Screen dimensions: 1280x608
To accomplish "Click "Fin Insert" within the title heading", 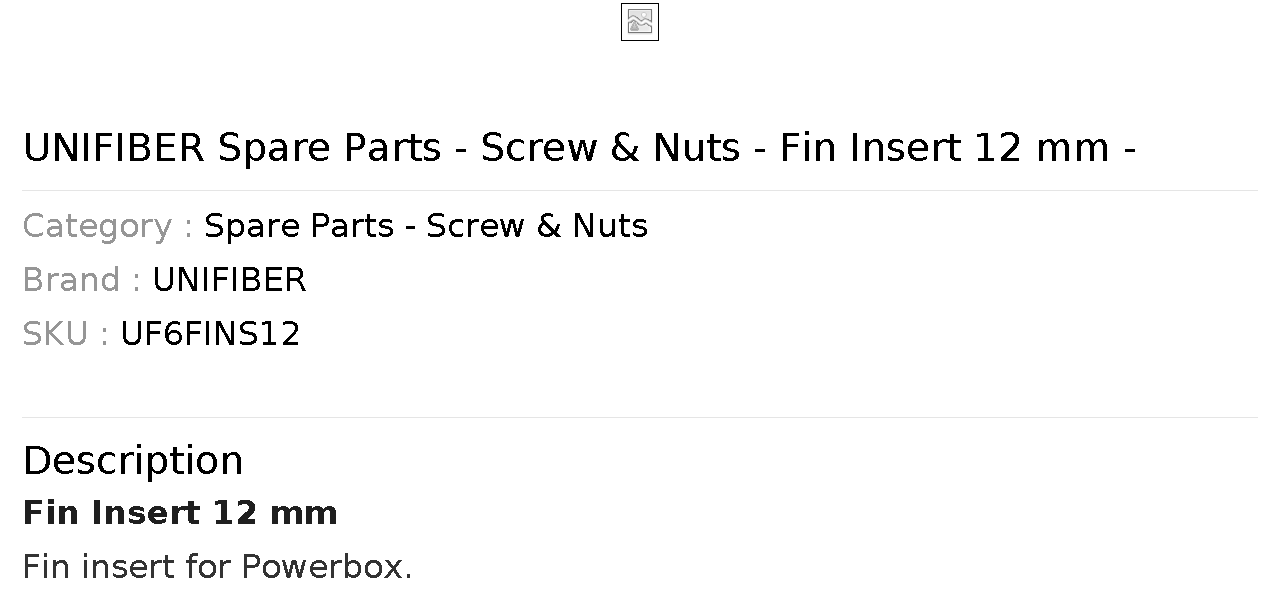I will [870, 148].
